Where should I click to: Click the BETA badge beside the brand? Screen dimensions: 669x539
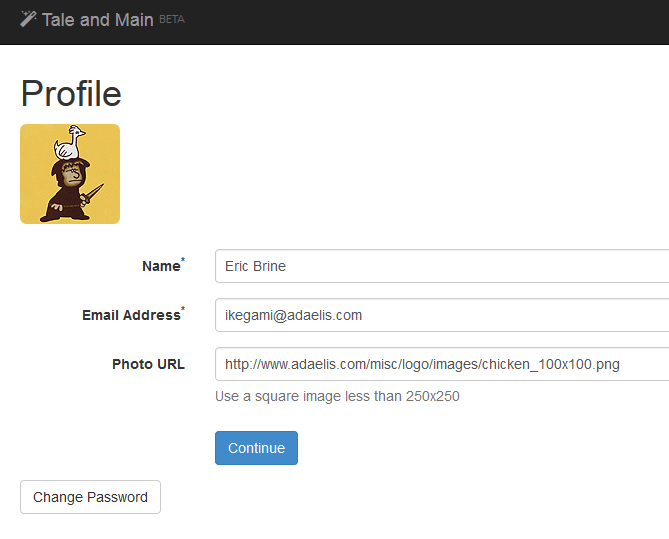(x=172, y=19)
